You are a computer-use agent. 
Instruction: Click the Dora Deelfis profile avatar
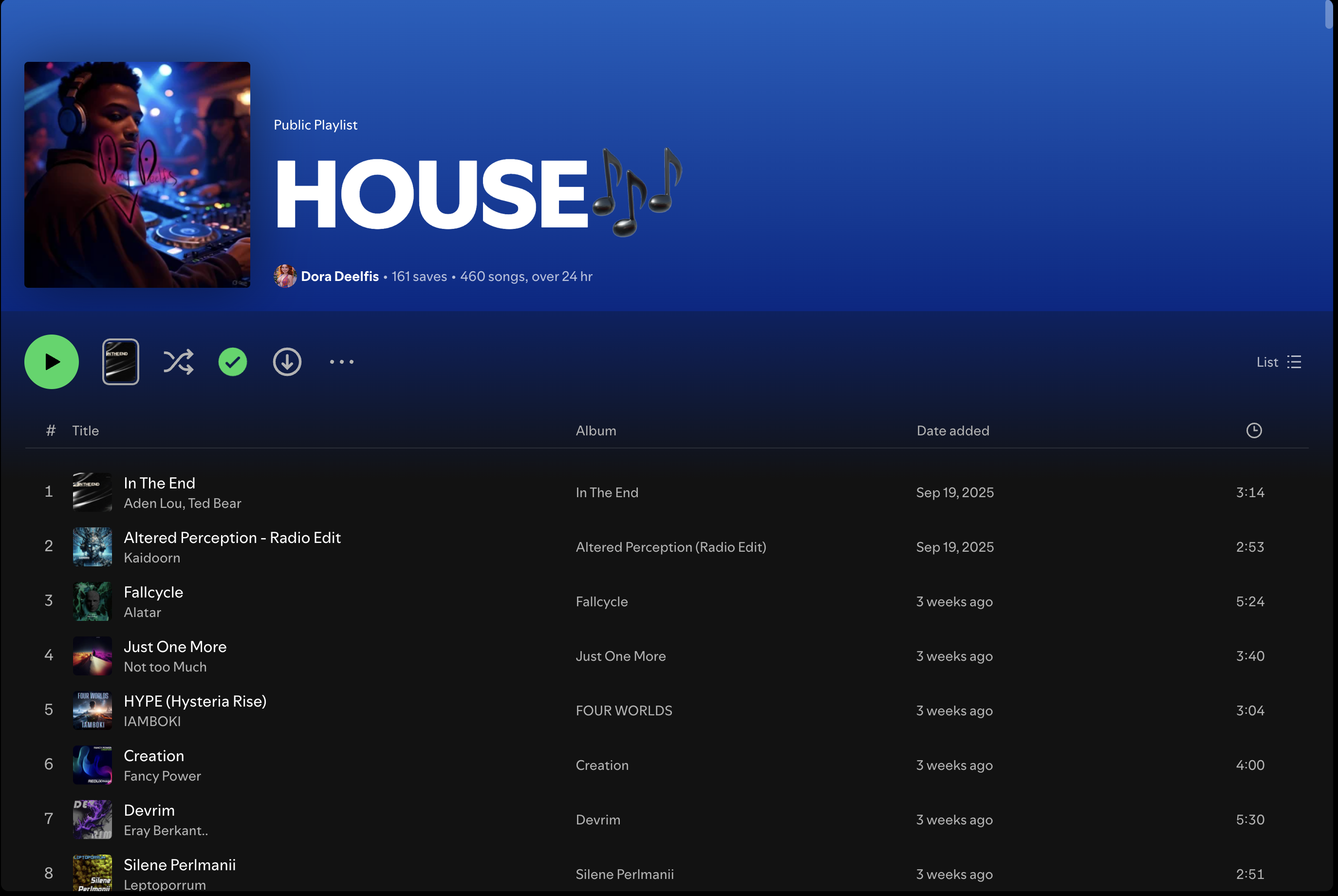tap(284, 276)
